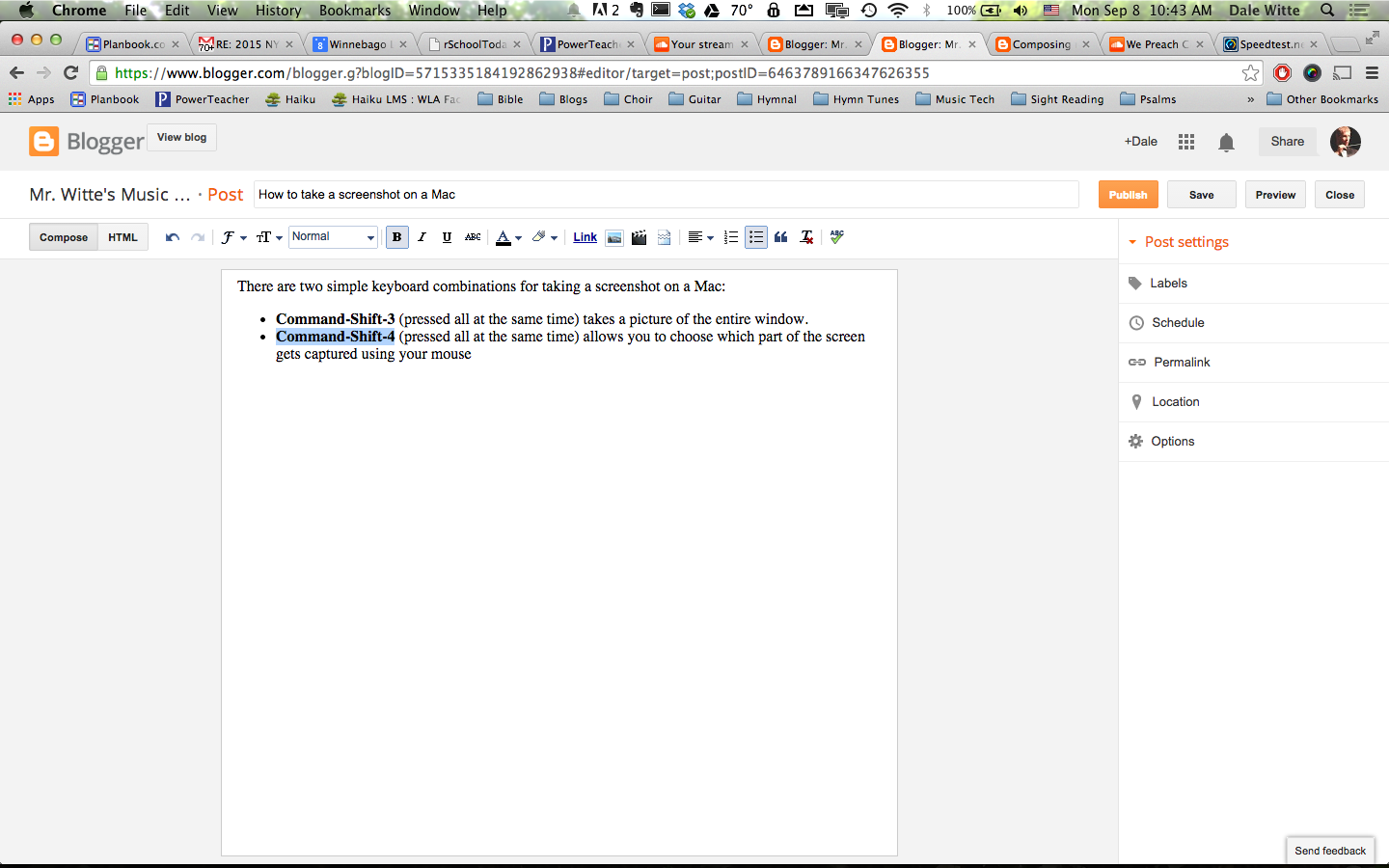The image size is (1389, 868).
Task: Open the font family dropdown
Action: 233,237
